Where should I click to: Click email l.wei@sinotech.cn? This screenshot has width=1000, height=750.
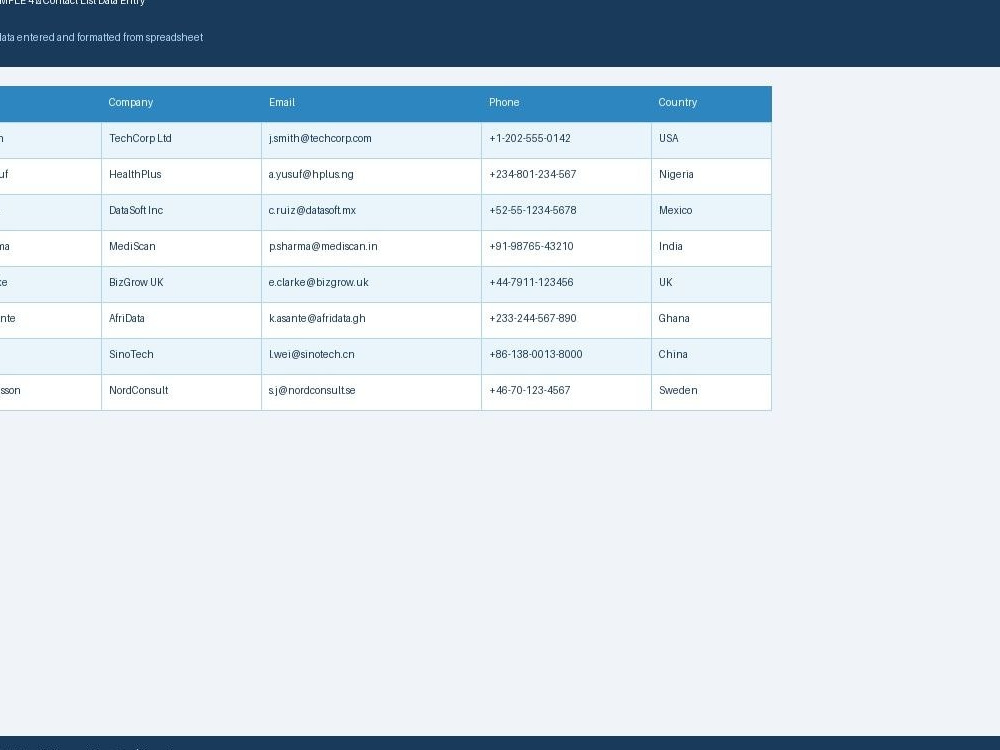coord(311,355)
